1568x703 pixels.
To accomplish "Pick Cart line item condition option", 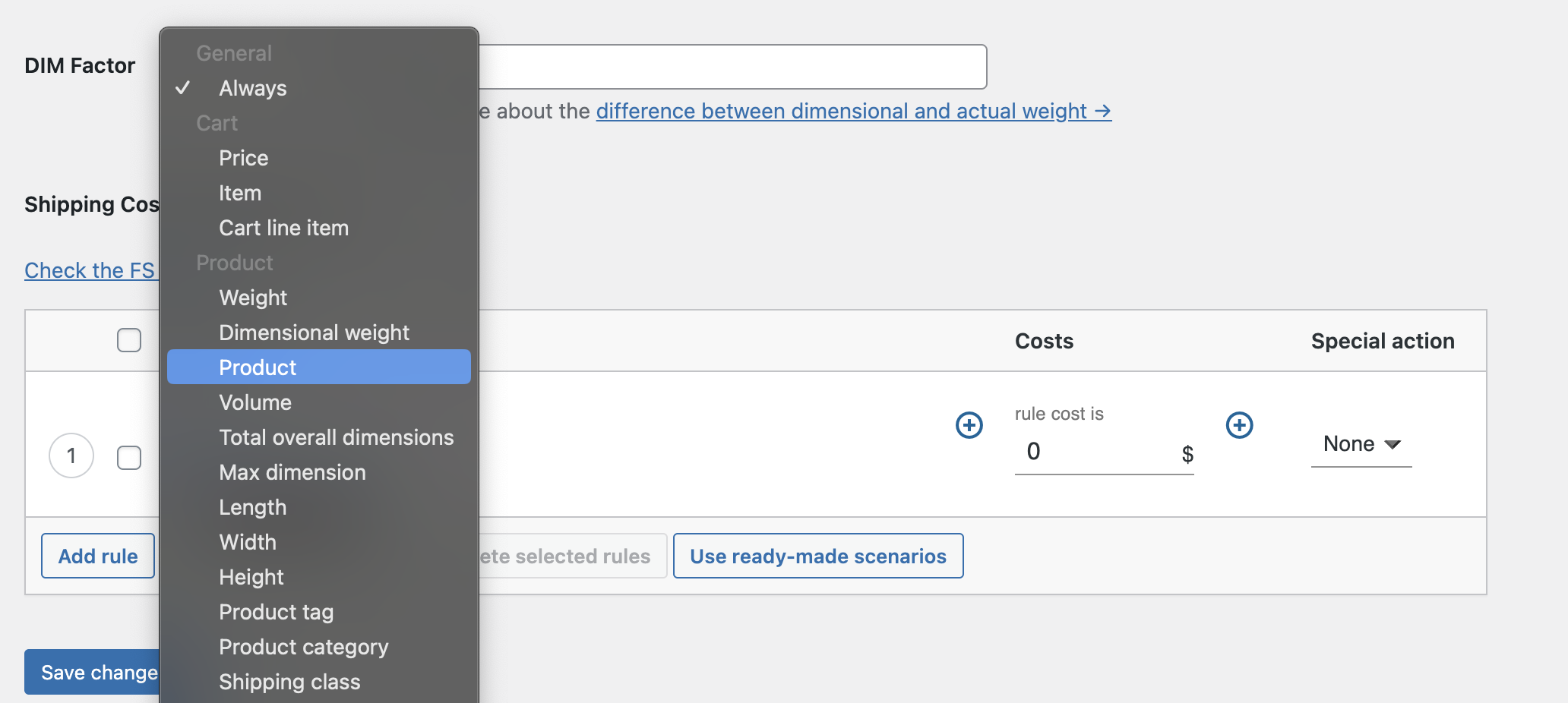I will (x=283, y=227).
